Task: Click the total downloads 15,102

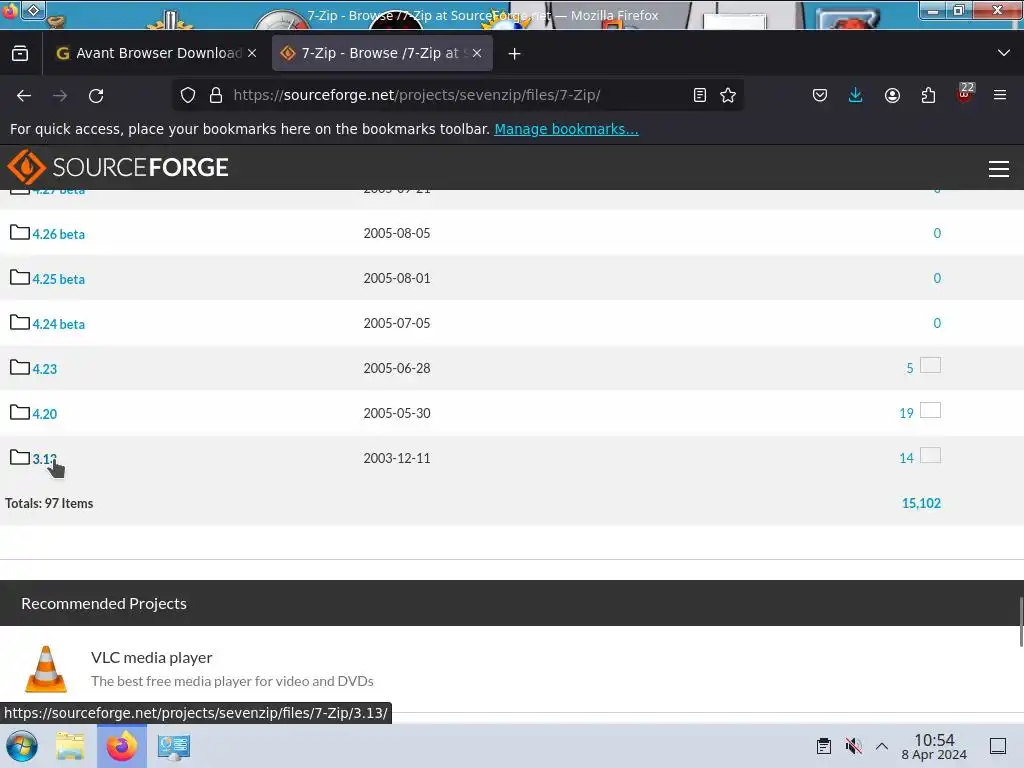Action: point(921,504)
